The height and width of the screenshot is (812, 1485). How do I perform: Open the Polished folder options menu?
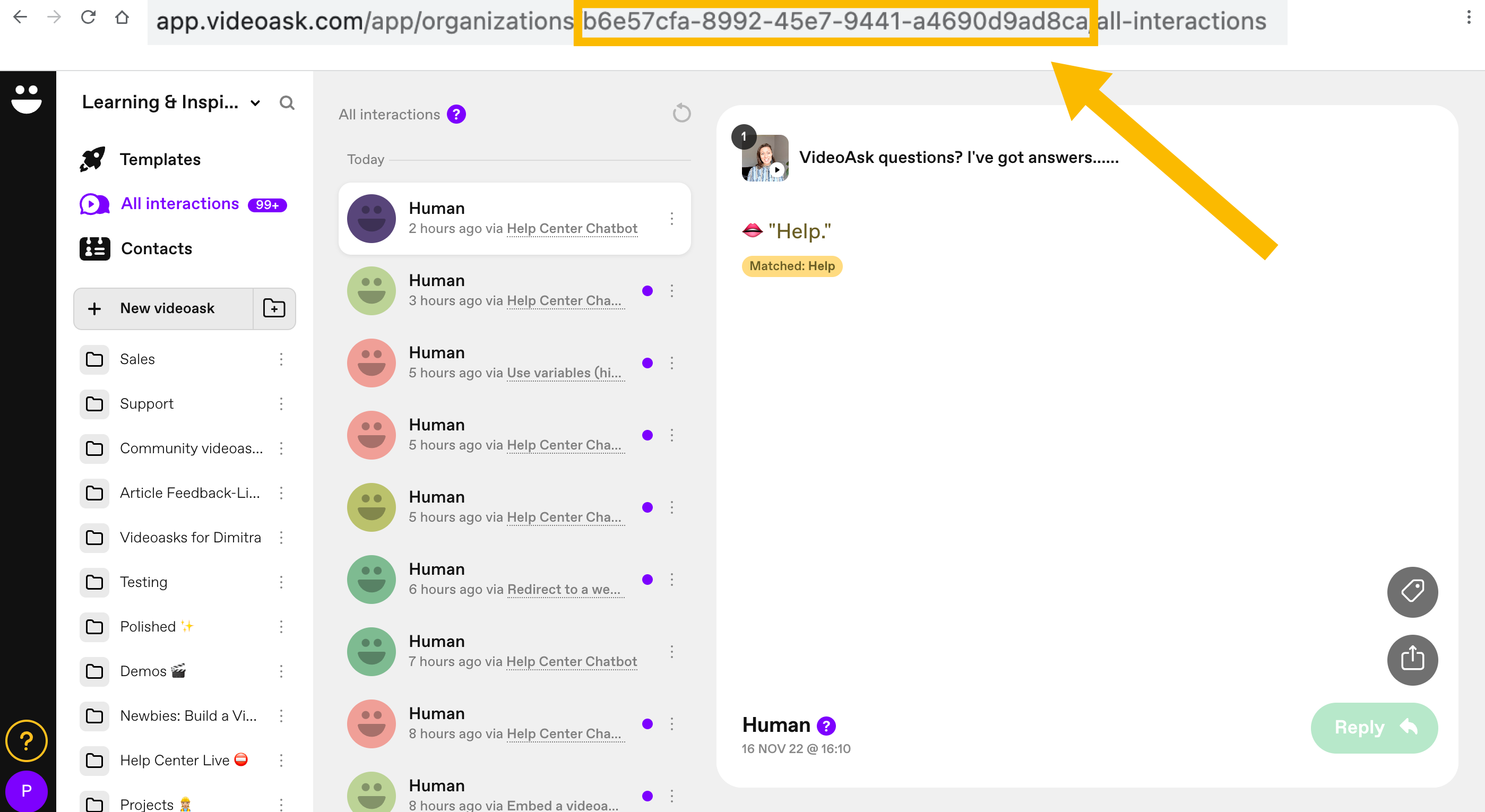281,626
